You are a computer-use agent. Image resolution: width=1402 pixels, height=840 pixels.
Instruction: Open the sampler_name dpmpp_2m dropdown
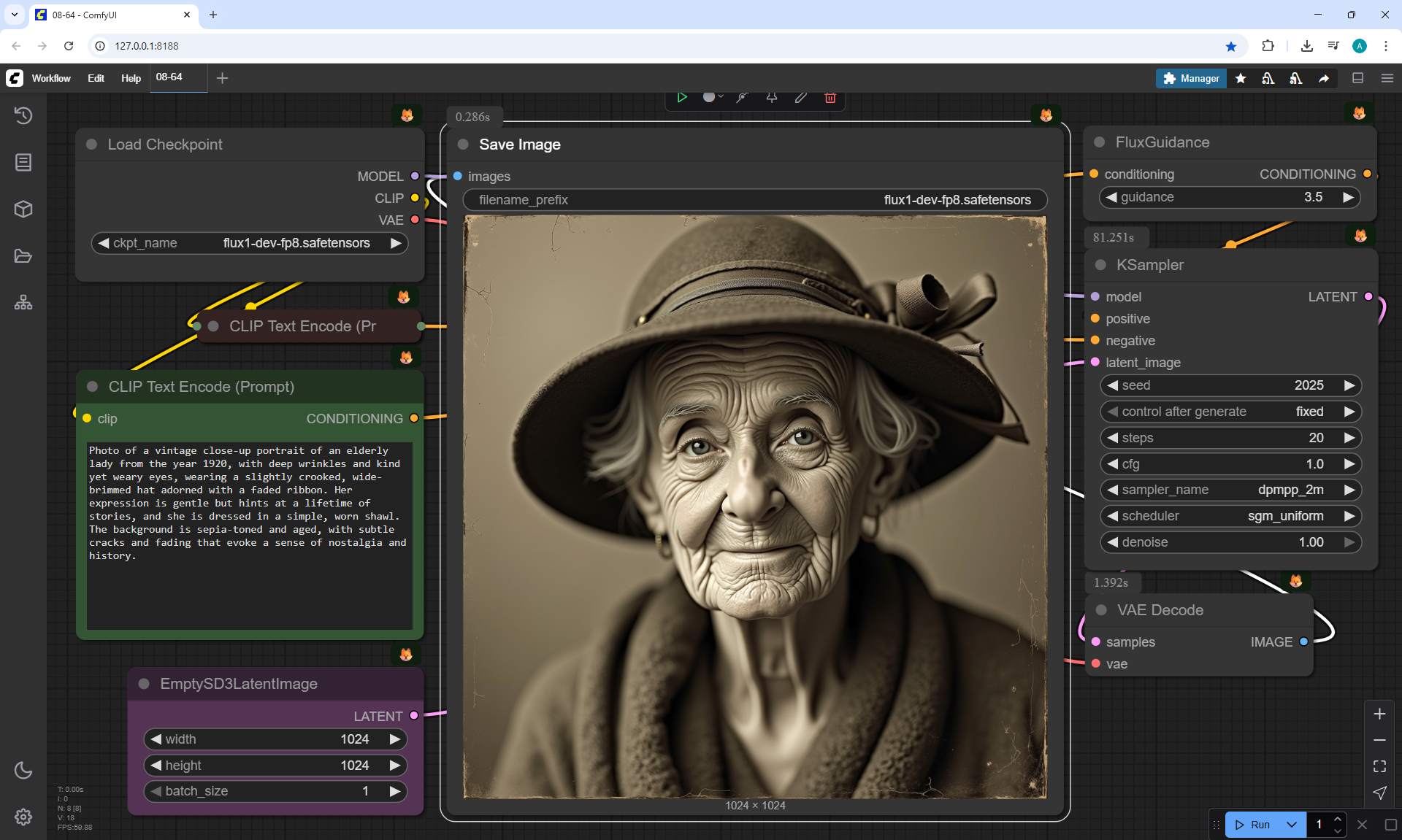click(1230, 490)
